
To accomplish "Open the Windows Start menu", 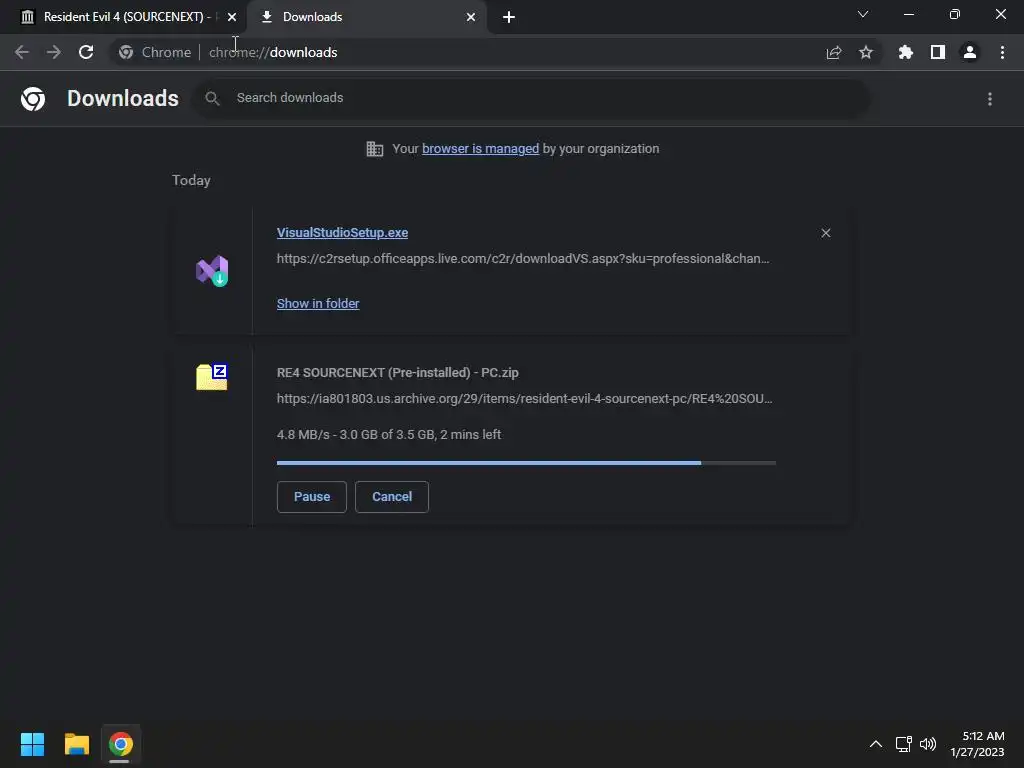I will tap(32, 744).
